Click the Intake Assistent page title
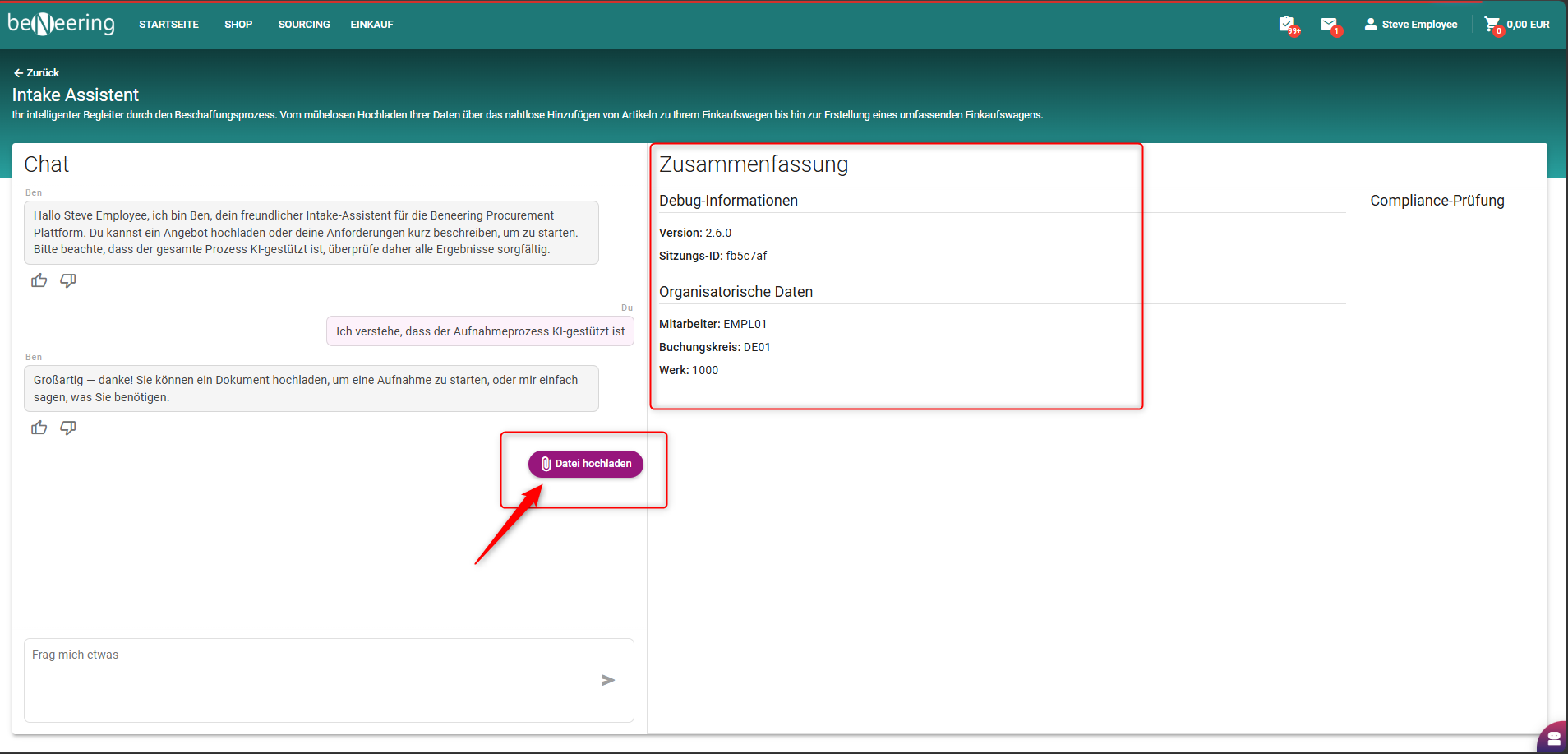This screenshot has height=754, width=1568. click(x=76, y=95)
